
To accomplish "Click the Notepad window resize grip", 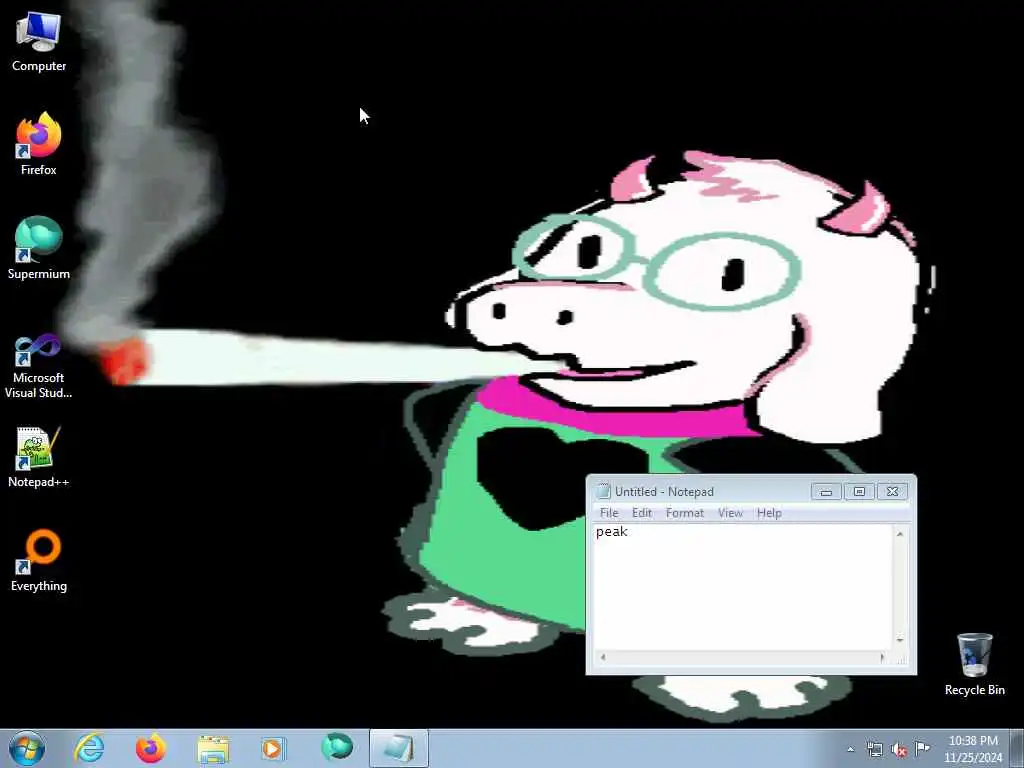I will [902, 659].
